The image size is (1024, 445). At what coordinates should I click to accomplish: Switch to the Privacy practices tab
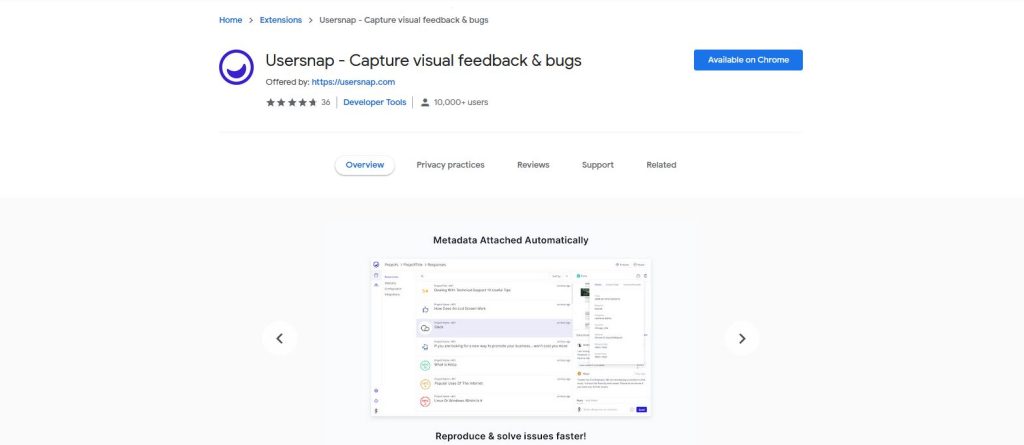tap(451, 165)
